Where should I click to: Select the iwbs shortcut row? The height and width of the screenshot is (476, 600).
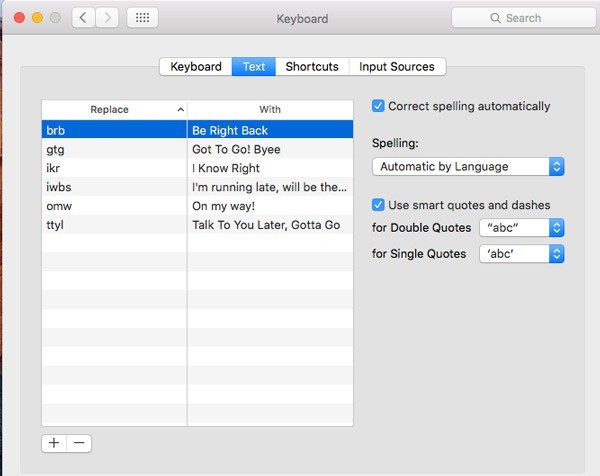tap(197, 187)
